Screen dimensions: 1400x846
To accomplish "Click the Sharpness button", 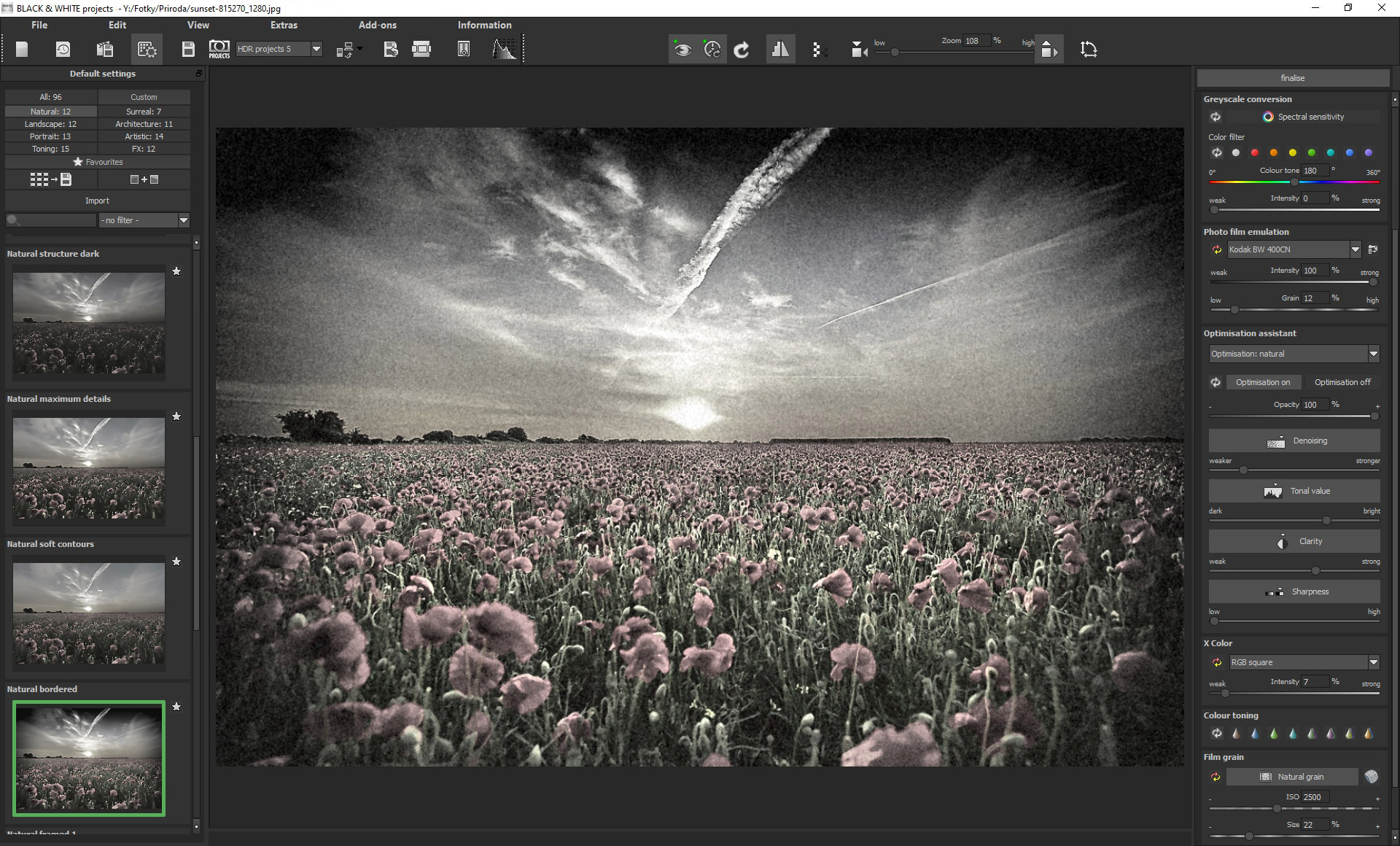I will (x=1294, y=591).
